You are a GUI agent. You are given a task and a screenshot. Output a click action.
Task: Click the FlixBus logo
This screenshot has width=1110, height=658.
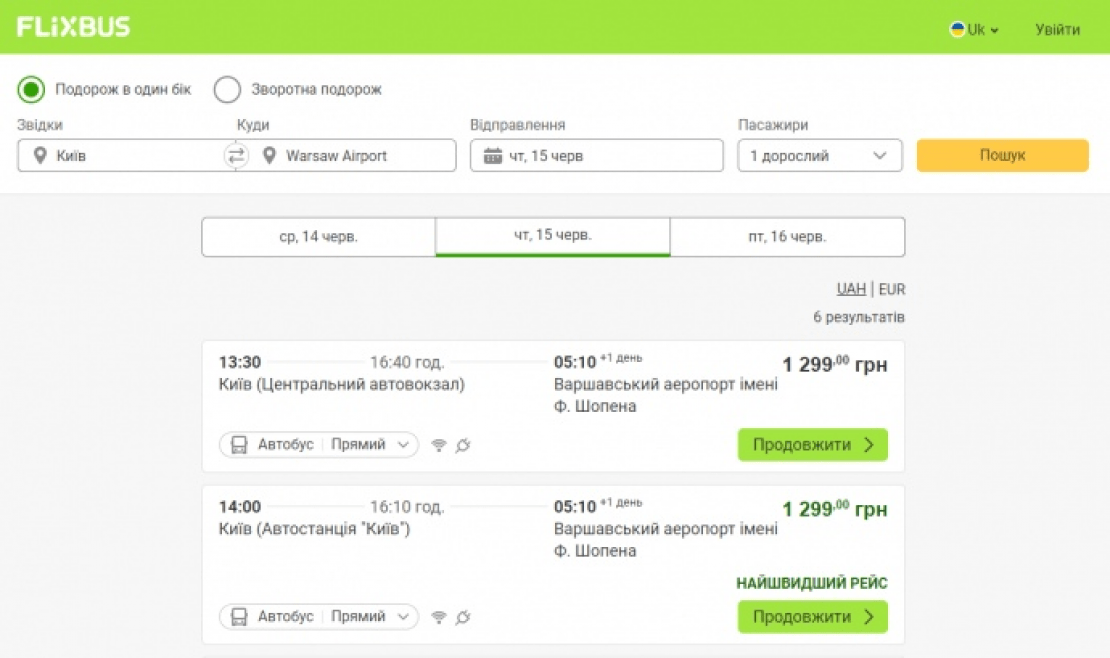[x=74, y=27]
